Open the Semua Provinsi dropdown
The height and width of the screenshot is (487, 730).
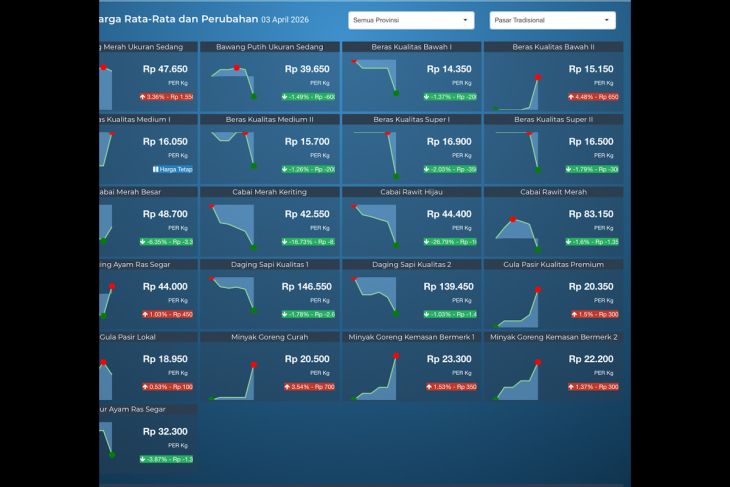click(412, 20)
